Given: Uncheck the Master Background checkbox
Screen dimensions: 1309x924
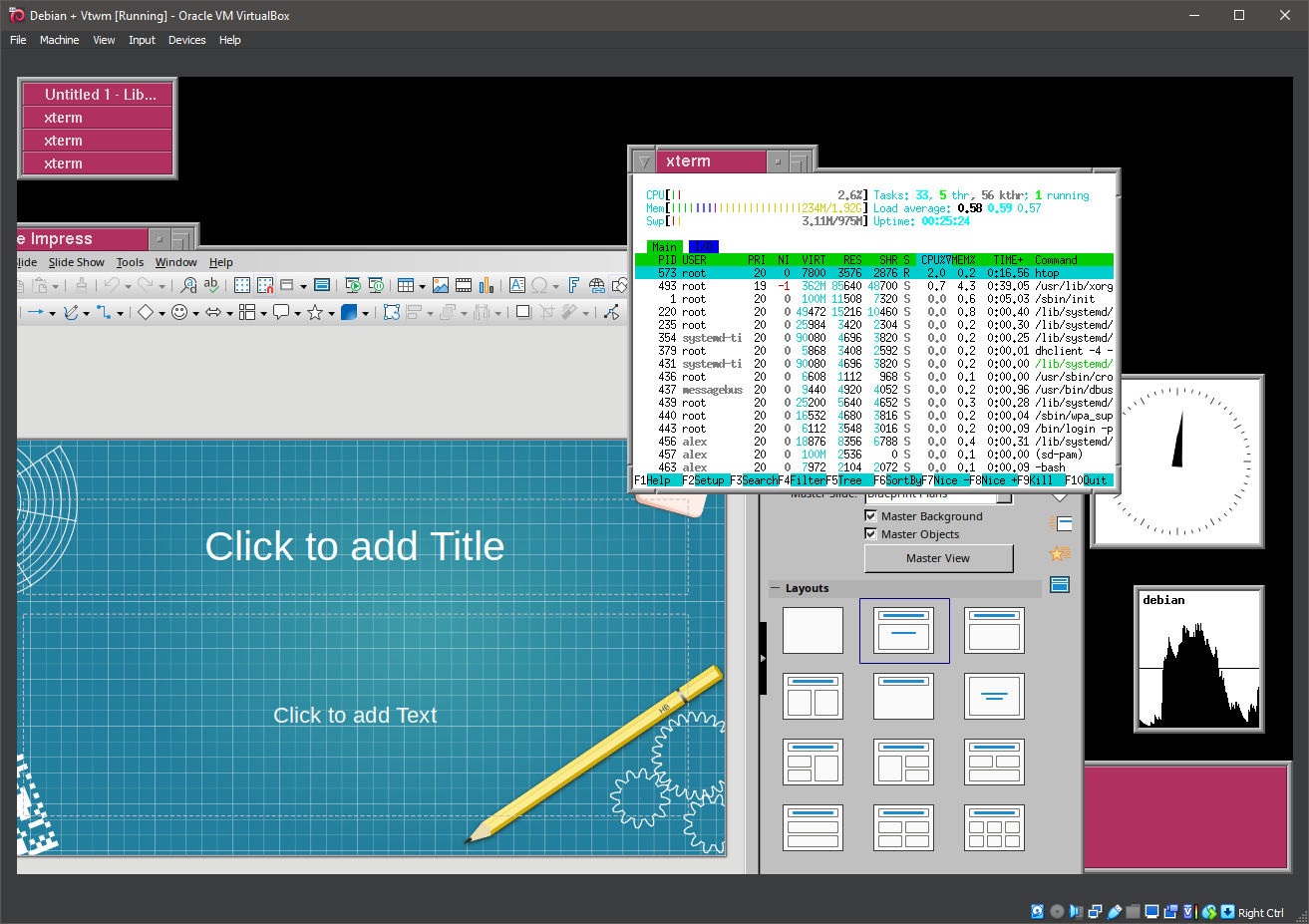Looking at the screenshot, I should pos(870,516).
